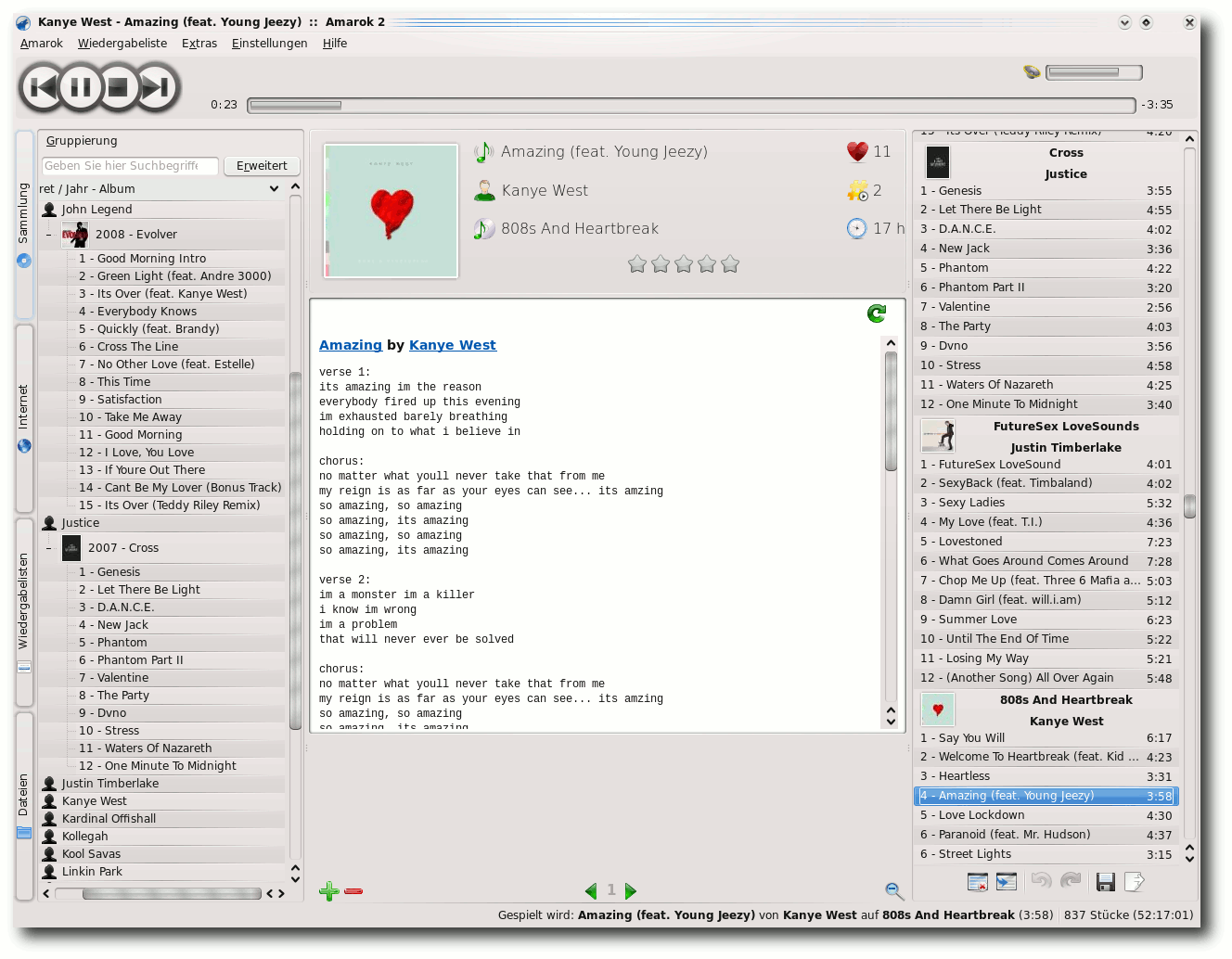The image size is (1232, 959).
Task: Go to the previous context view with the green left arrow
Action: coord(591,891)
